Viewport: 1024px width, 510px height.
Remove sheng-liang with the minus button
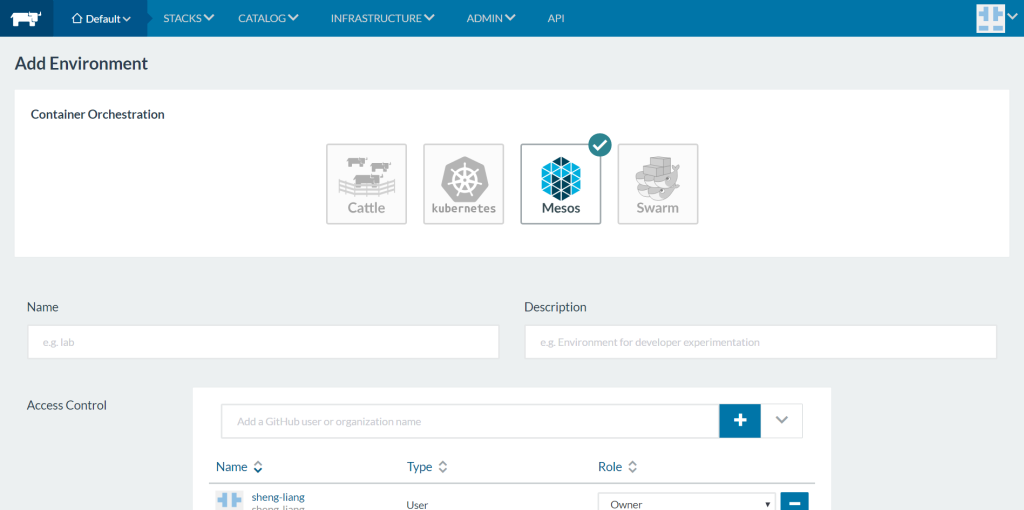794,503
